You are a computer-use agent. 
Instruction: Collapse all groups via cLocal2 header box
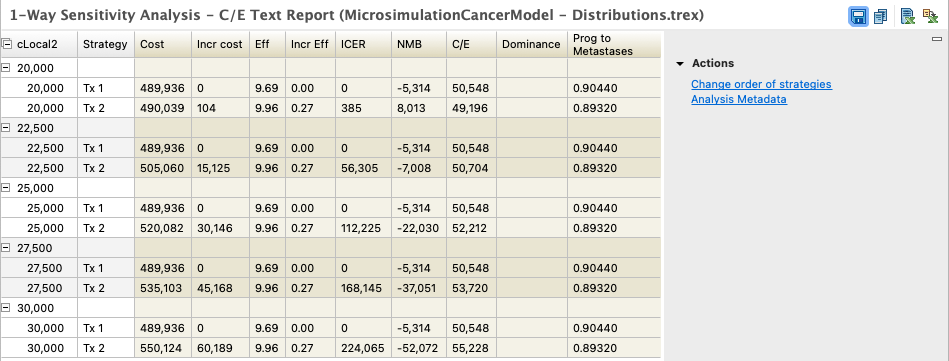coord(7,44)
